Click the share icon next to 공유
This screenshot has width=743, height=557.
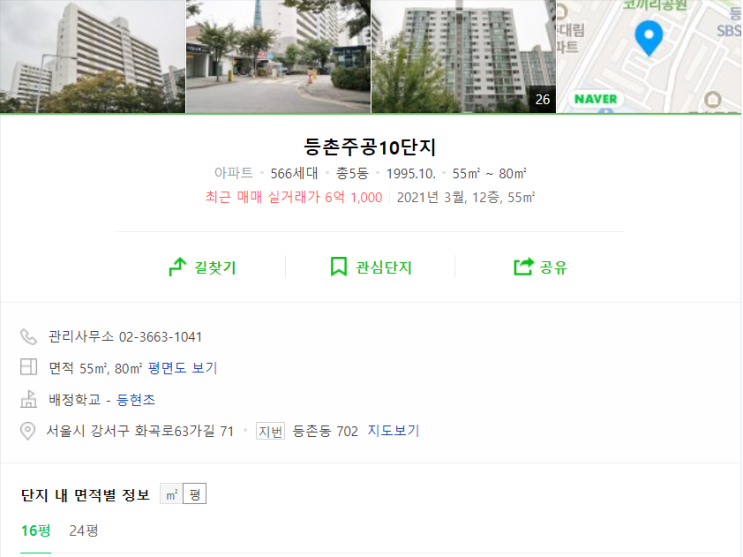524,266
